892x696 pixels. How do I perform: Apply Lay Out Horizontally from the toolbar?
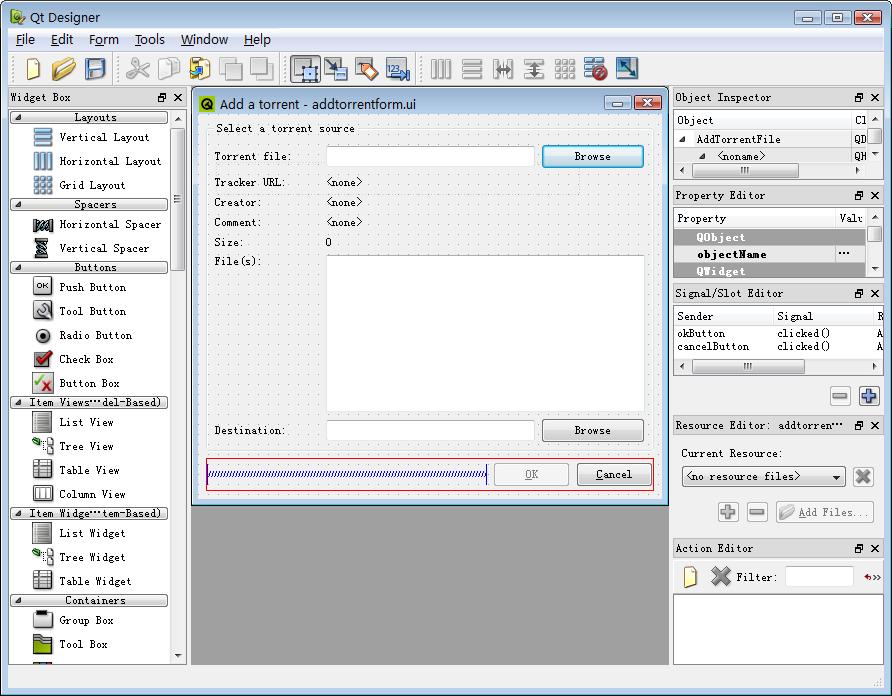[441, 69]
